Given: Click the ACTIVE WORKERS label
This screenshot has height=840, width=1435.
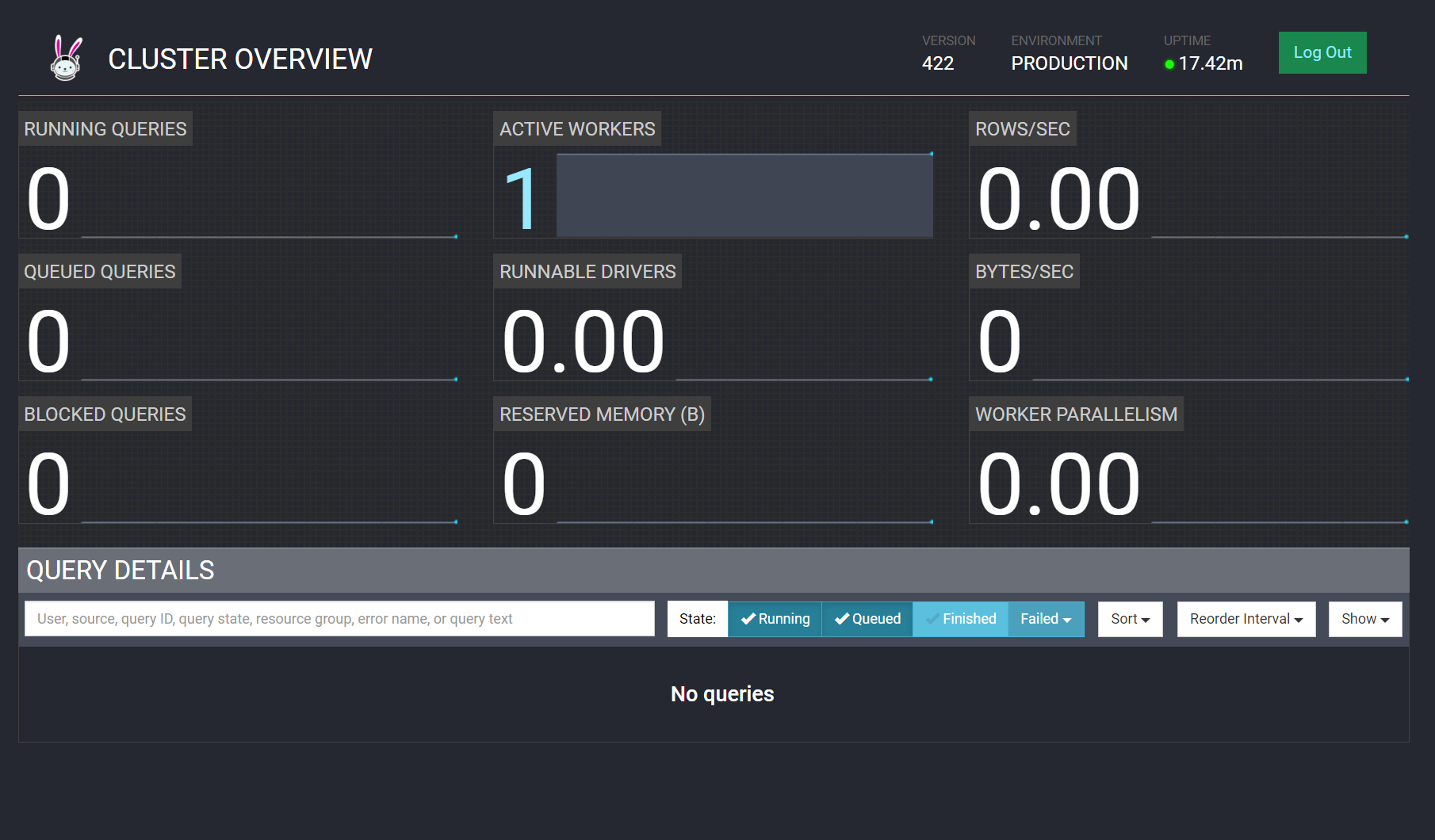Looking at the screenshot, I should [x=577, y=128].
